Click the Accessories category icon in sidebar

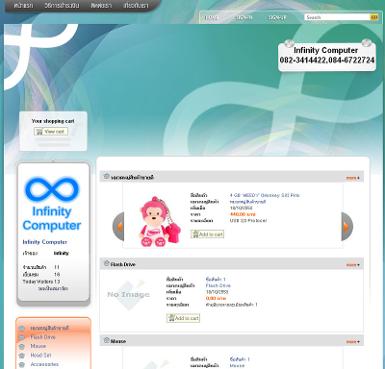coord(22,365)
